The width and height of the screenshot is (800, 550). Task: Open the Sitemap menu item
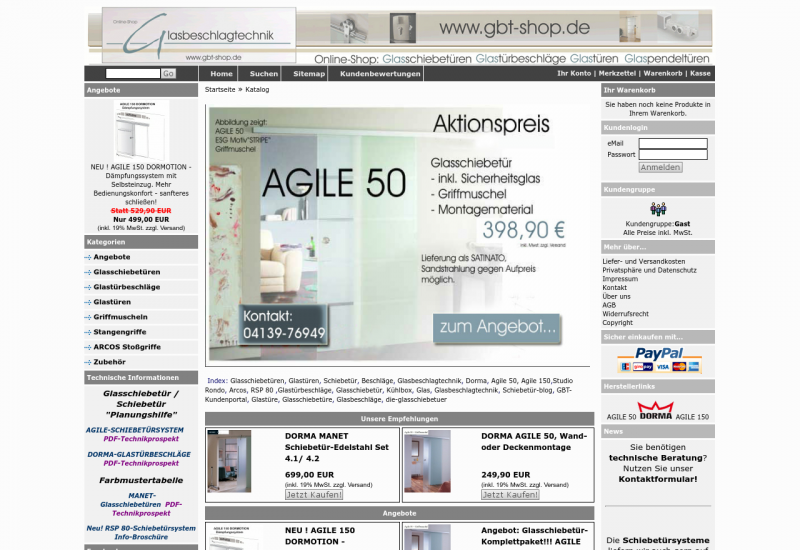pos(309,74)
